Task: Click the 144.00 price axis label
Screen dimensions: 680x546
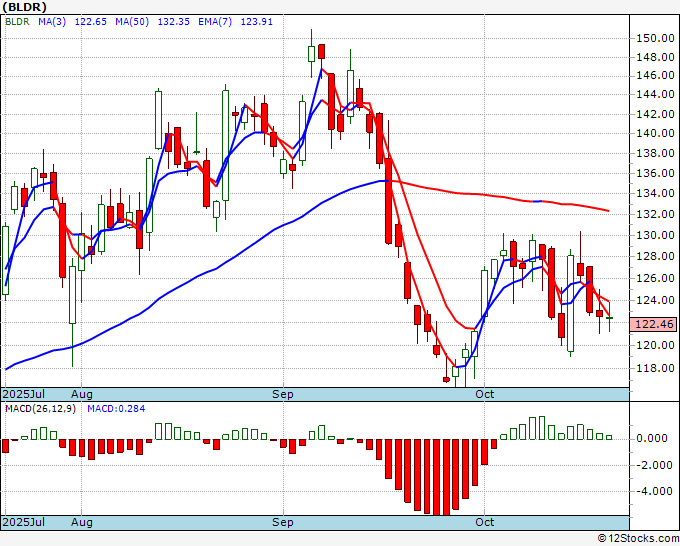Action: coord(655,94)
